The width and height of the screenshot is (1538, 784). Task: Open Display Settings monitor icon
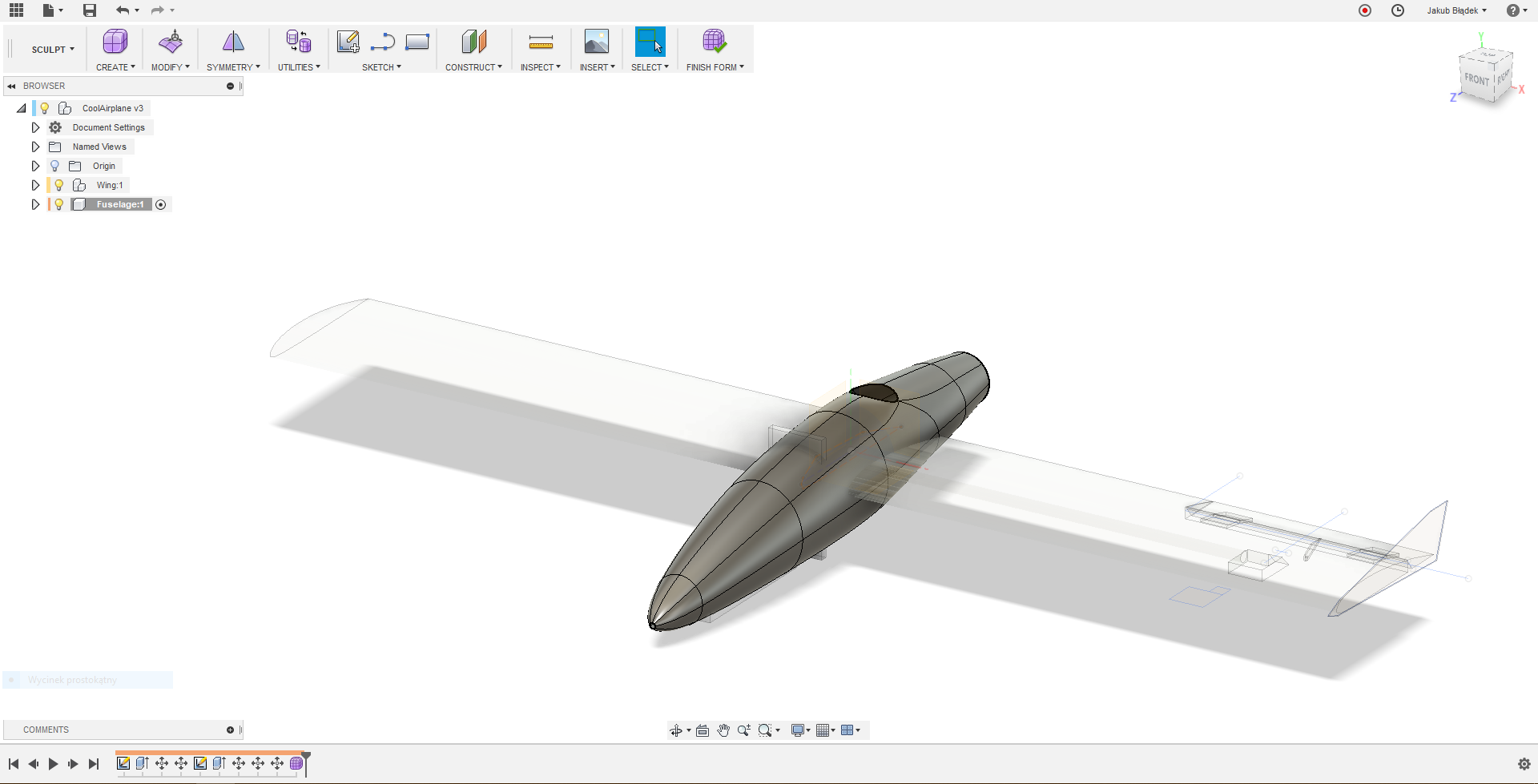point(798,730)
